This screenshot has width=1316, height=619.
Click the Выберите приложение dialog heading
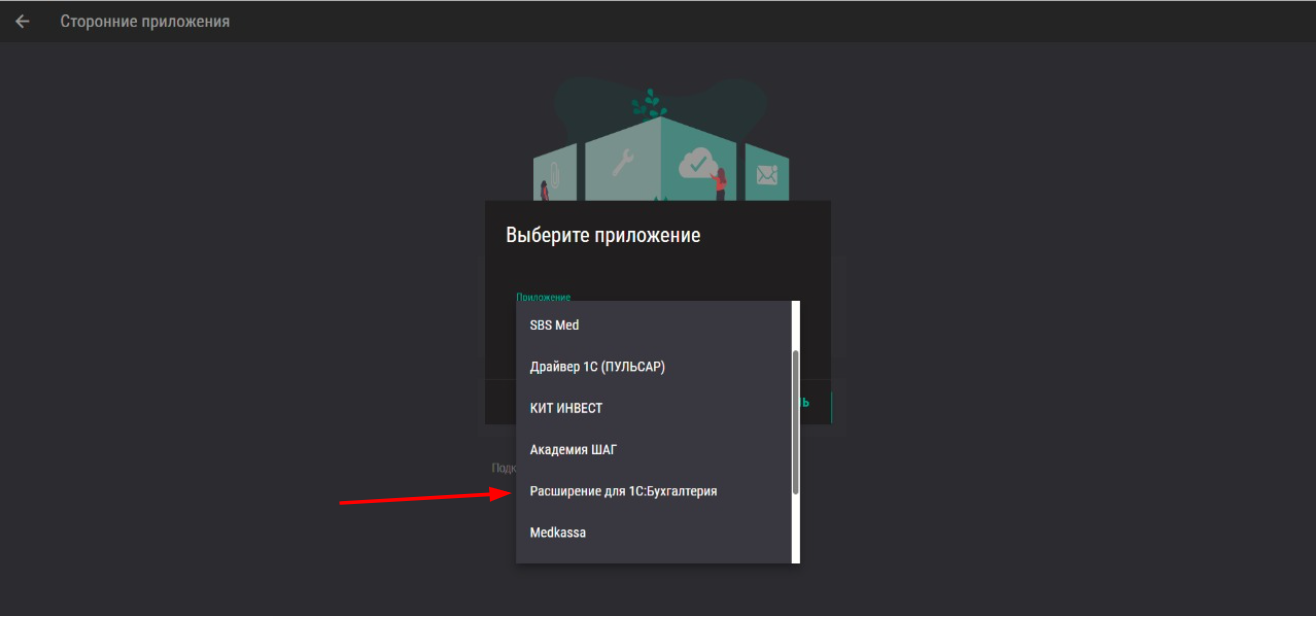[603, 236]
